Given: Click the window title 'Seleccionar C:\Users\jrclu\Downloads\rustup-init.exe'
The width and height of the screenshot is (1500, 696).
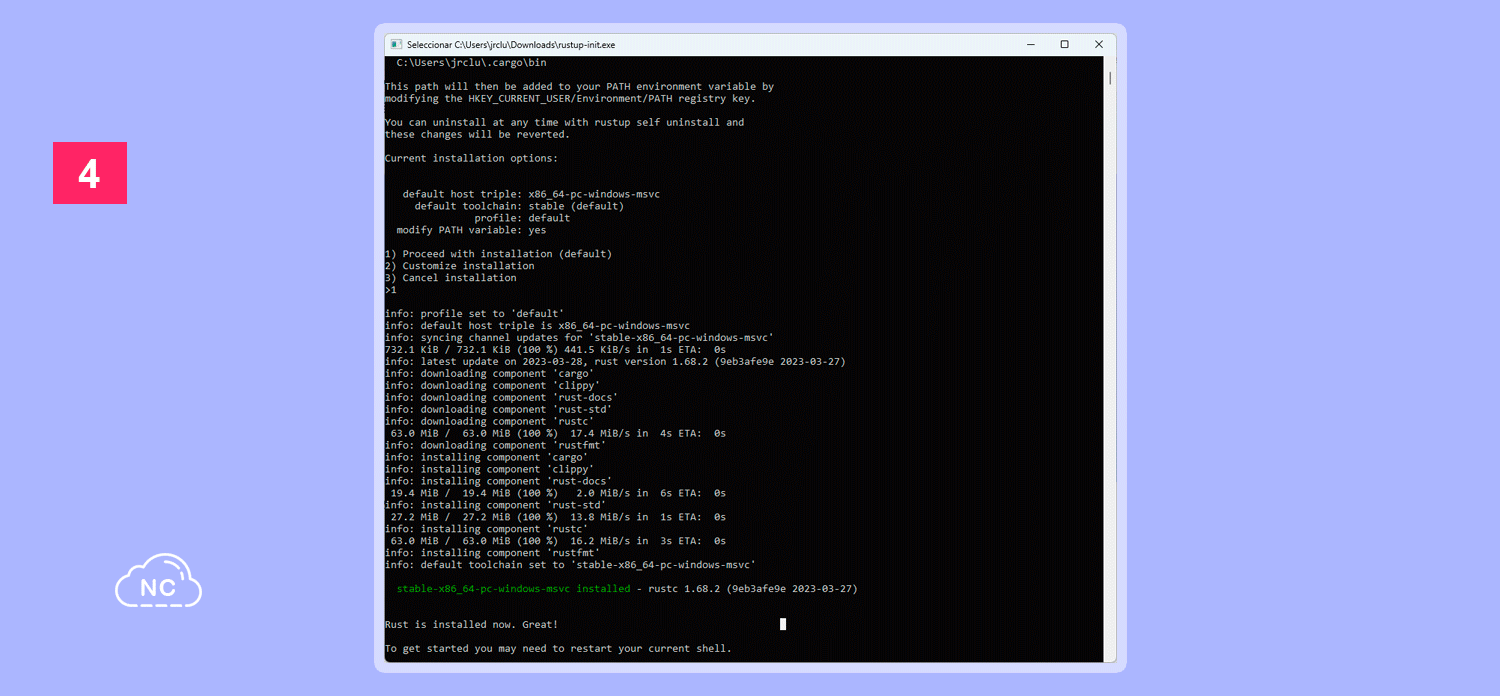Looking at the screenshot, I should click(x=511, y=45).
